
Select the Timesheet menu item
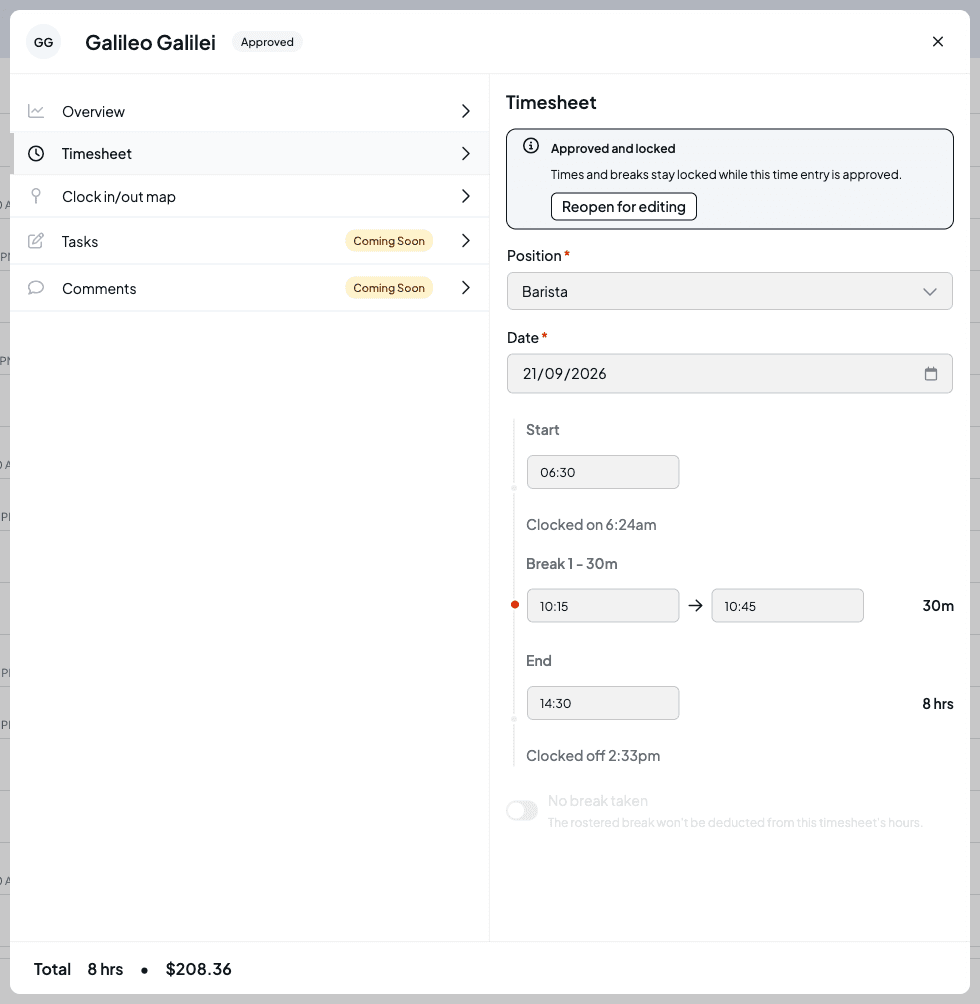pyautogui.click(x=250, y=154)
